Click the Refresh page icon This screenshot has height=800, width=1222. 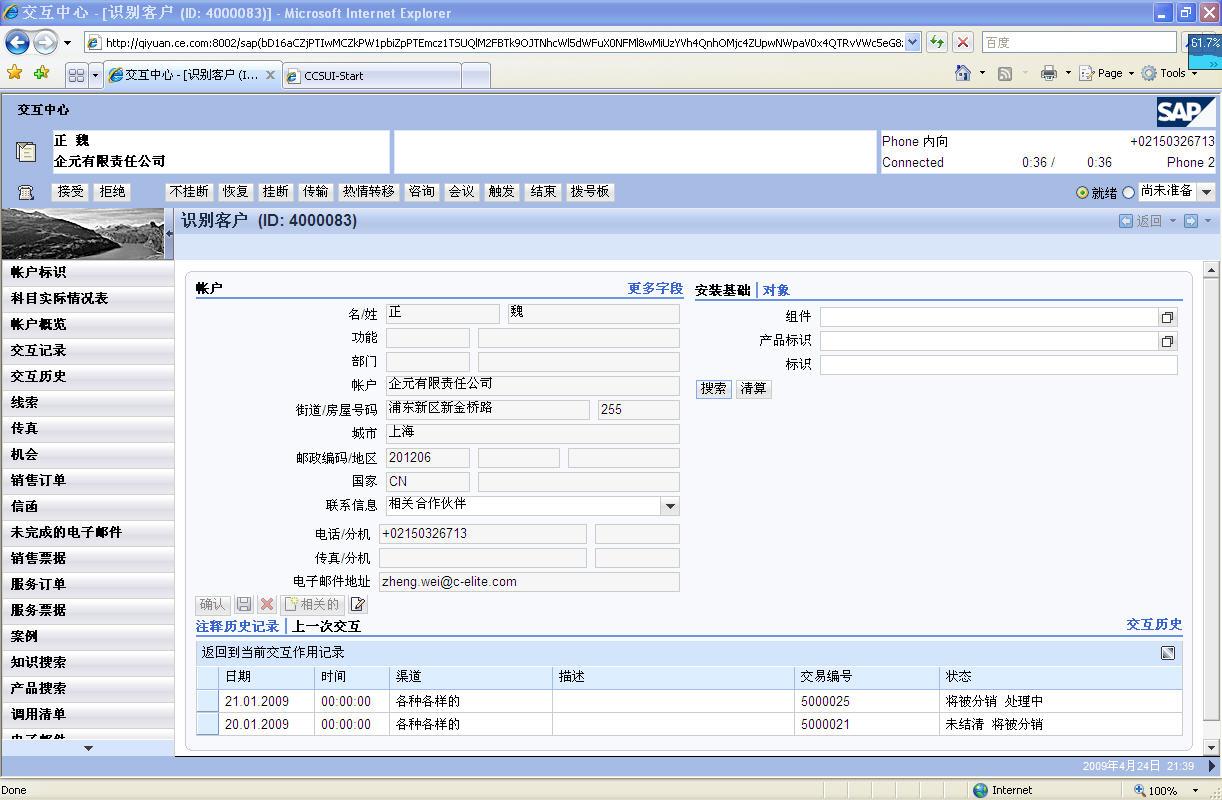pos(936,42)
